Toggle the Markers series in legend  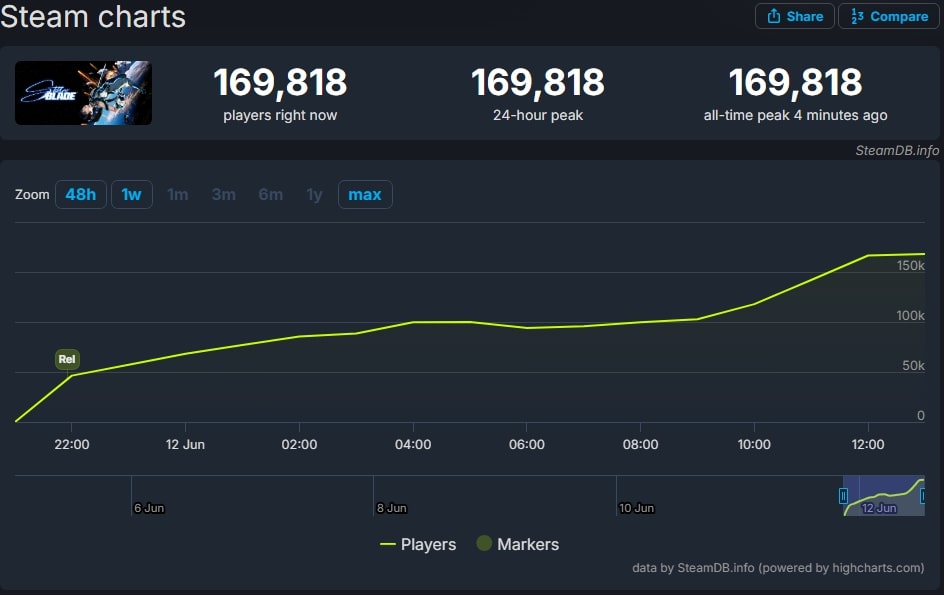coord(518,544)
